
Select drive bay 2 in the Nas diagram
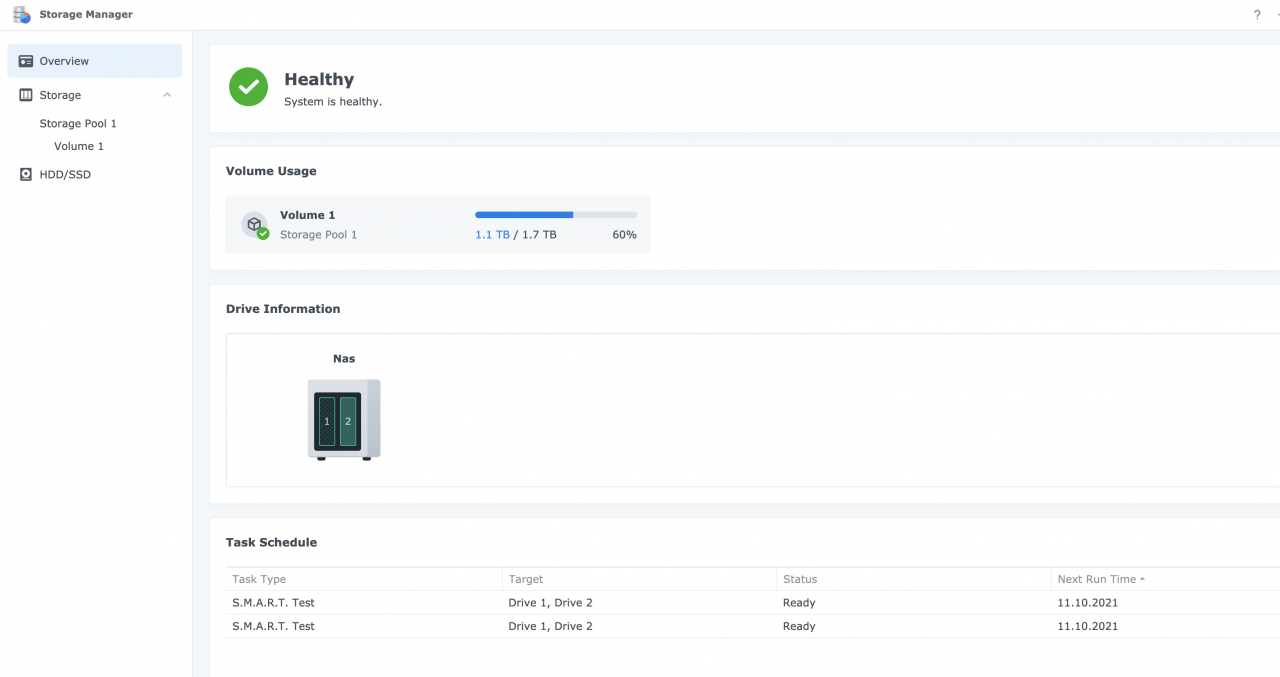(x=347, y=421)
